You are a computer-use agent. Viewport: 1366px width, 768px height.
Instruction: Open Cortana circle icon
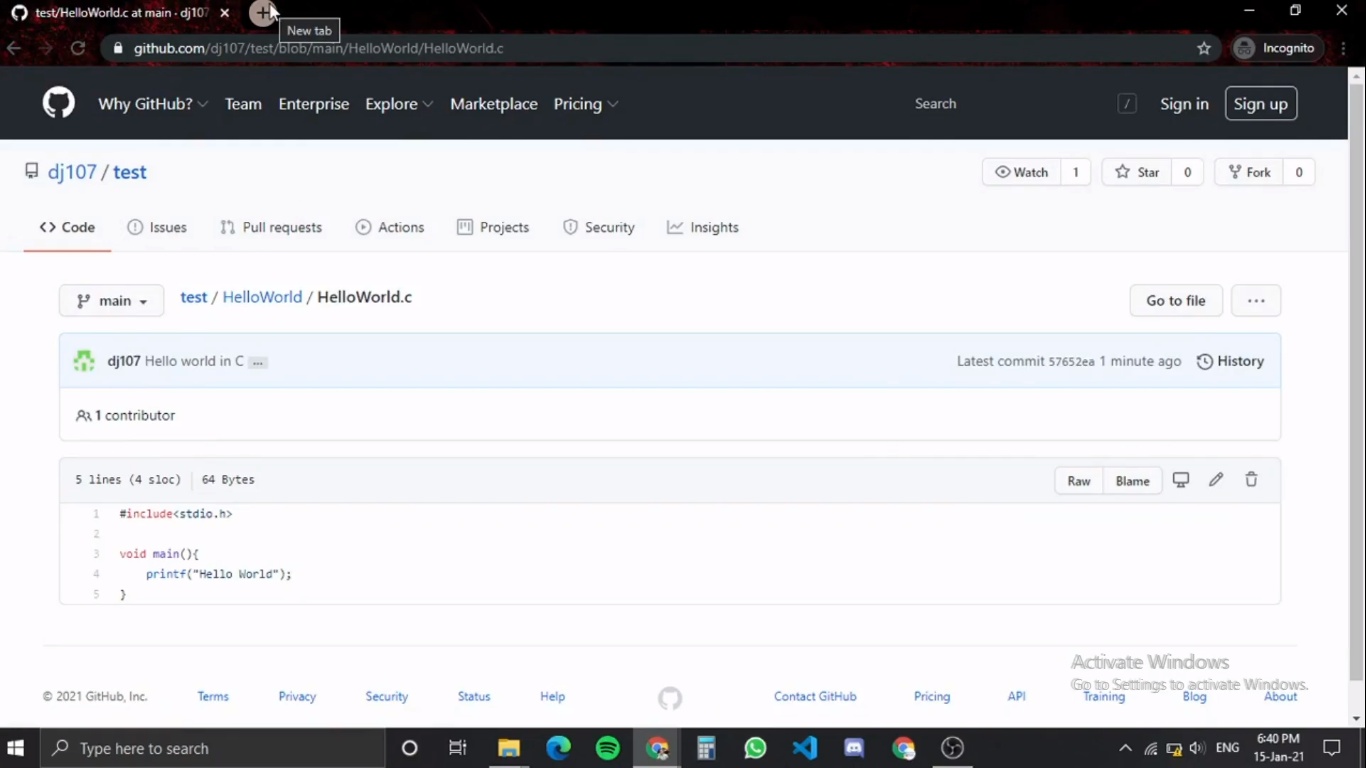(x=409, y=748)
